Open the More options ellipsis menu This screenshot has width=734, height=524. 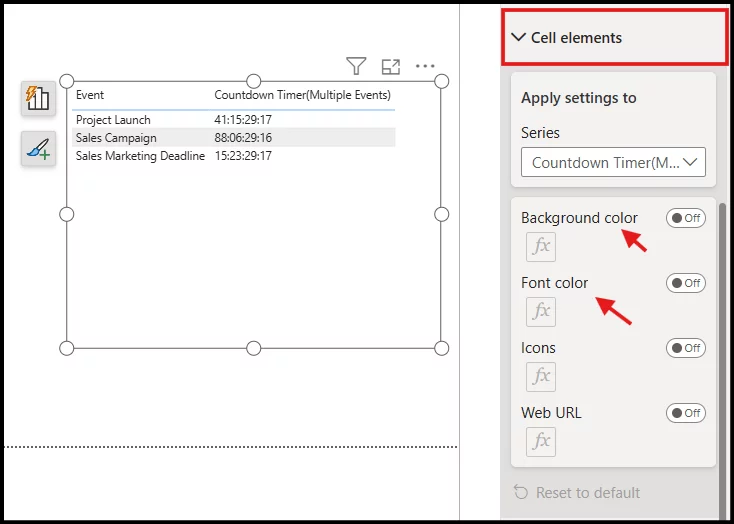[x=425, y=66]
